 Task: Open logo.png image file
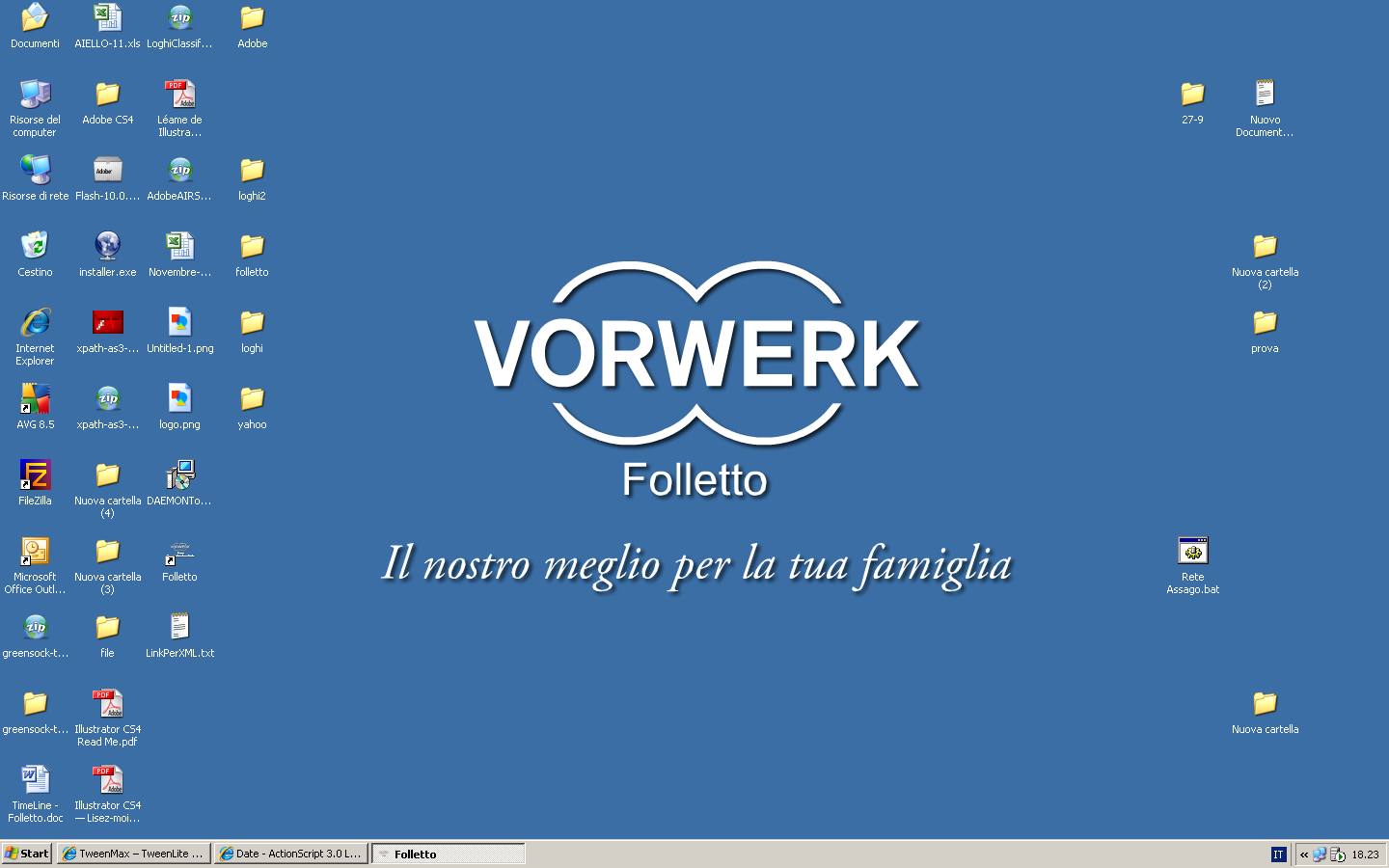coord(179,398)
